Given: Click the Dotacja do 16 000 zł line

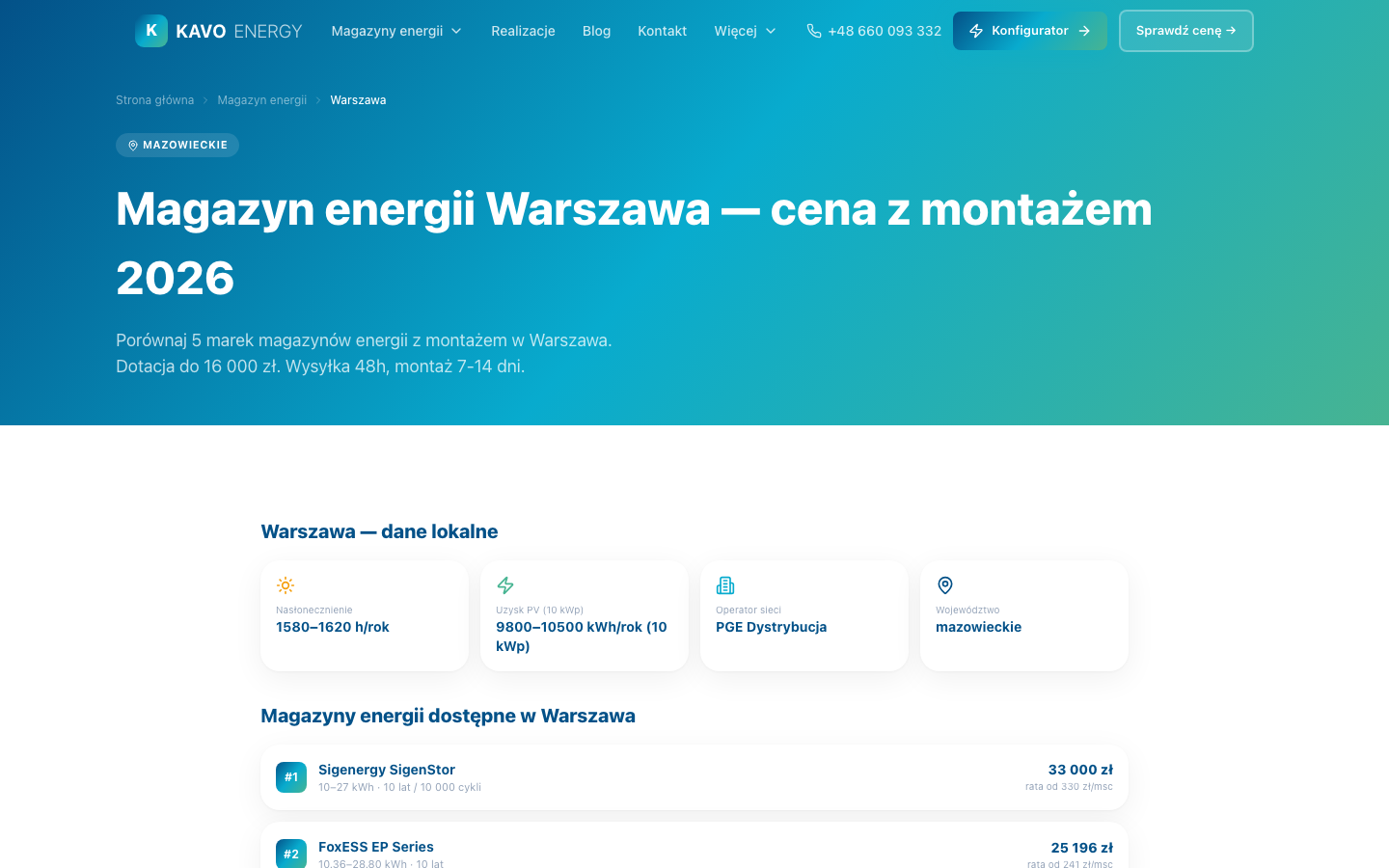Looking at the screenshot, I should coord(320,366).
